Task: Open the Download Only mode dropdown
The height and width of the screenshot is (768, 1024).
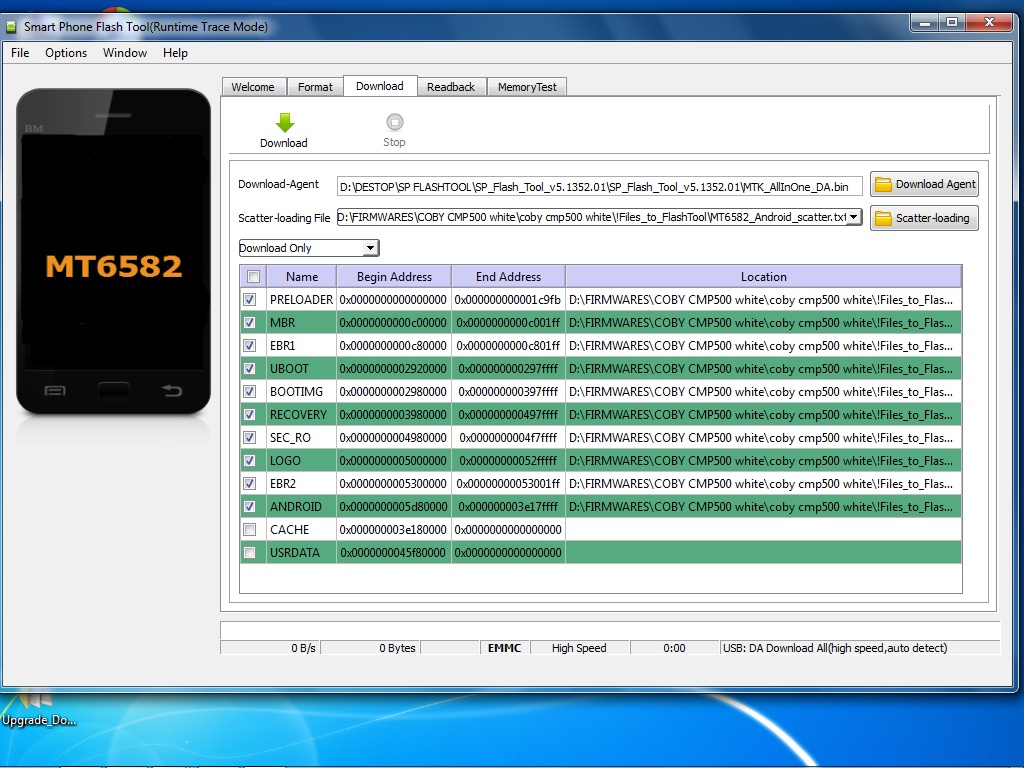Action: tap(309, 248)
